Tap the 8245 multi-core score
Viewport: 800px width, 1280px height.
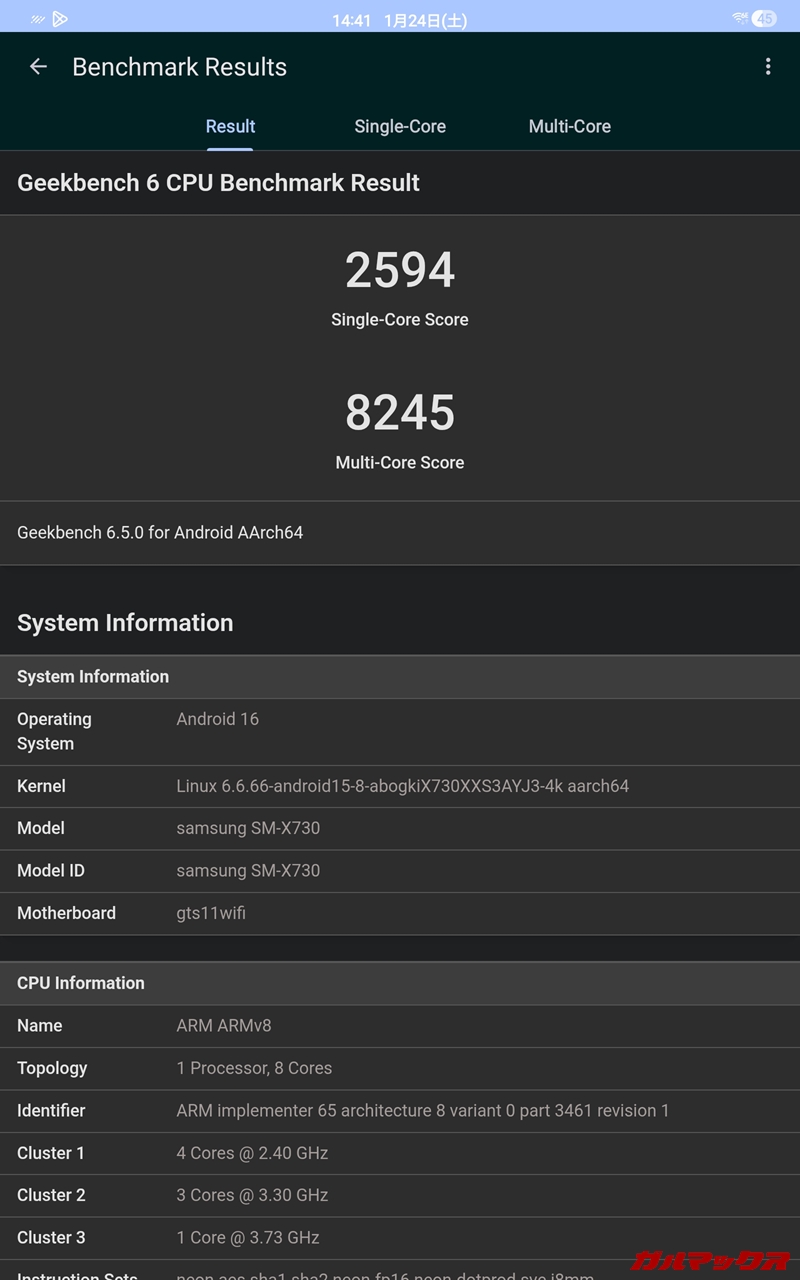(400, 413)
